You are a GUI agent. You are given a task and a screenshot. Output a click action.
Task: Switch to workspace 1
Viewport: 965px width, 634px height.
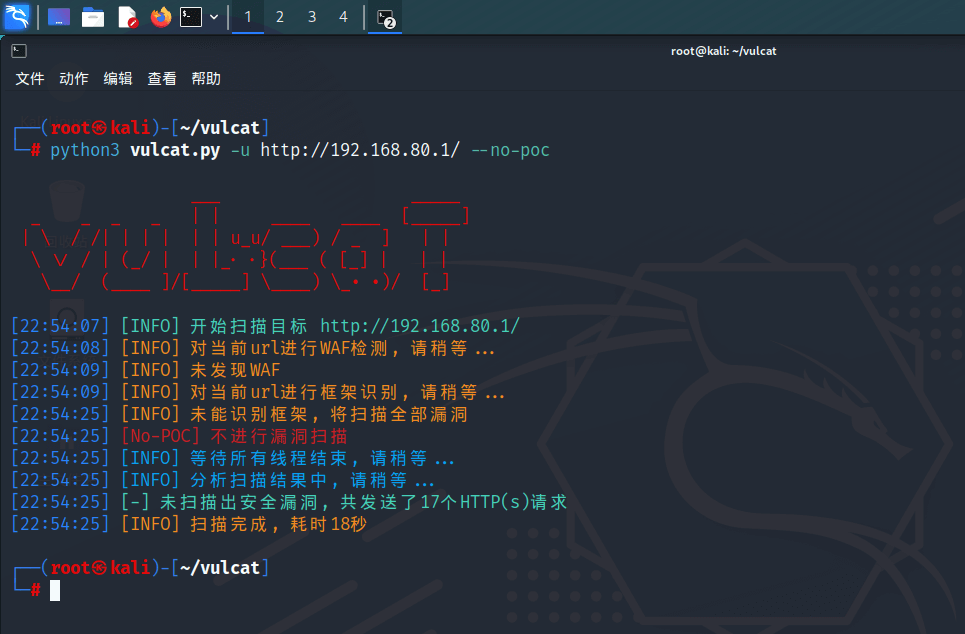point(248,17)
